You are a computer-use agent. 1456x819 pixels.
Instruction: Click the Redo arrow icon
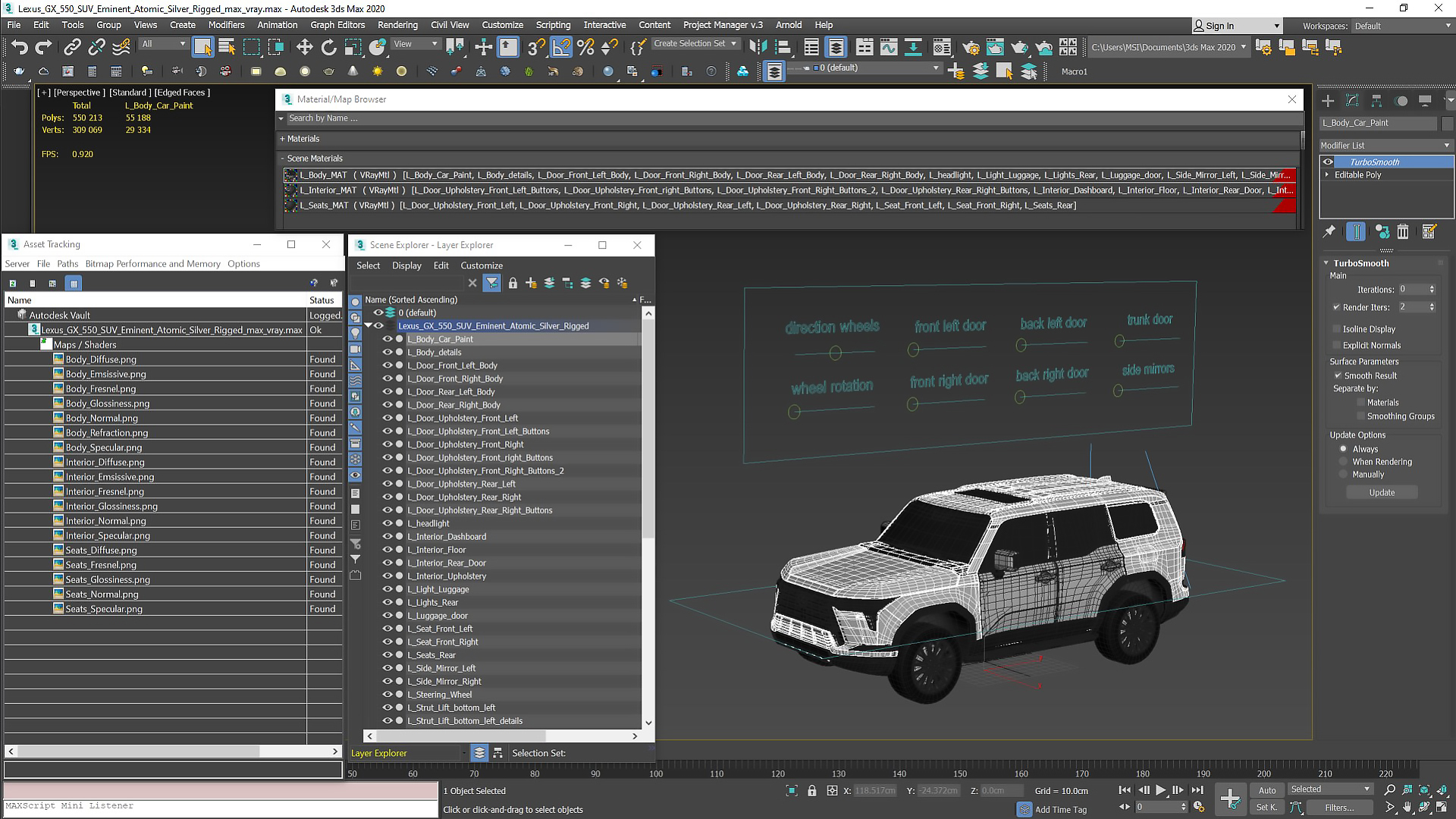click(x=43, y=47)
